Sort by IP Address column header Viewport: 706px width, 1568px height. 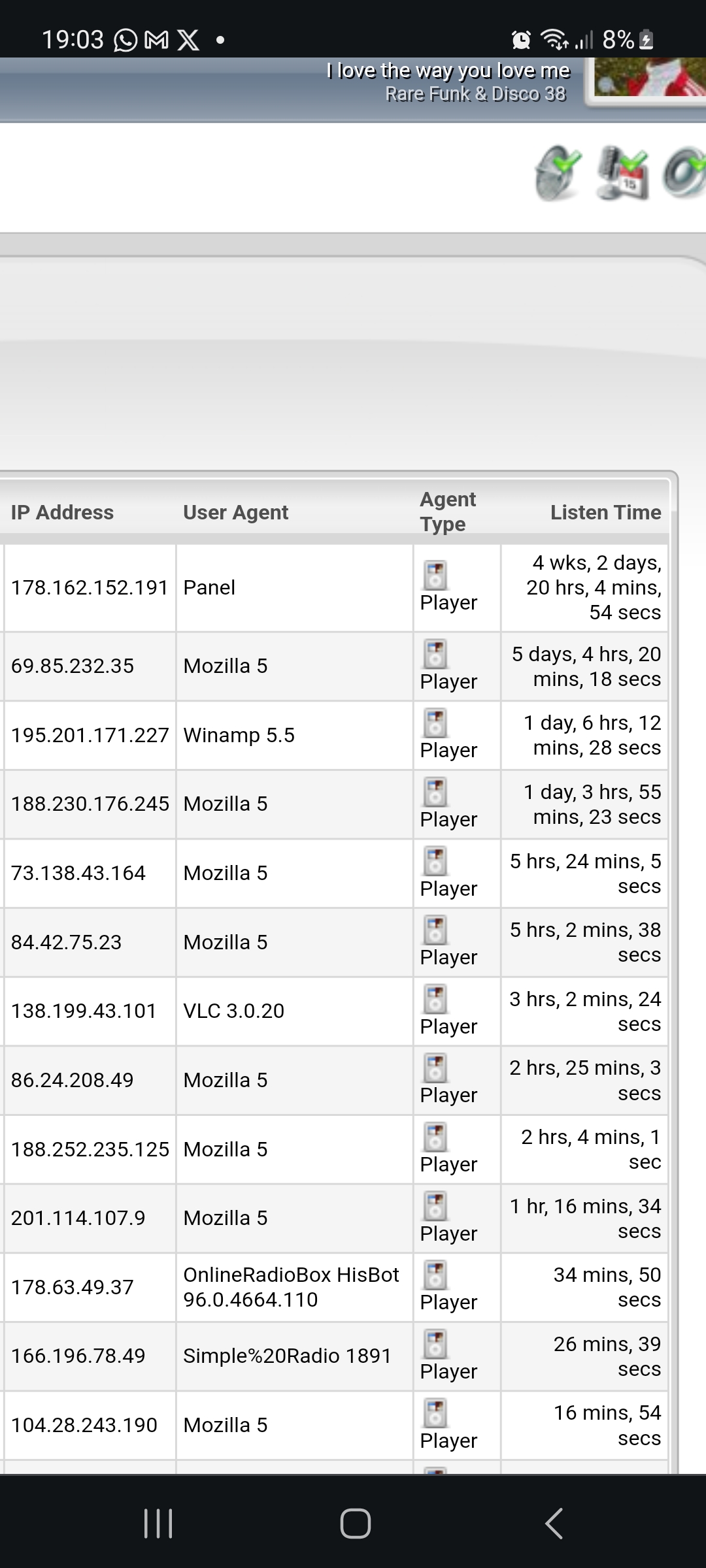(62, 512)
